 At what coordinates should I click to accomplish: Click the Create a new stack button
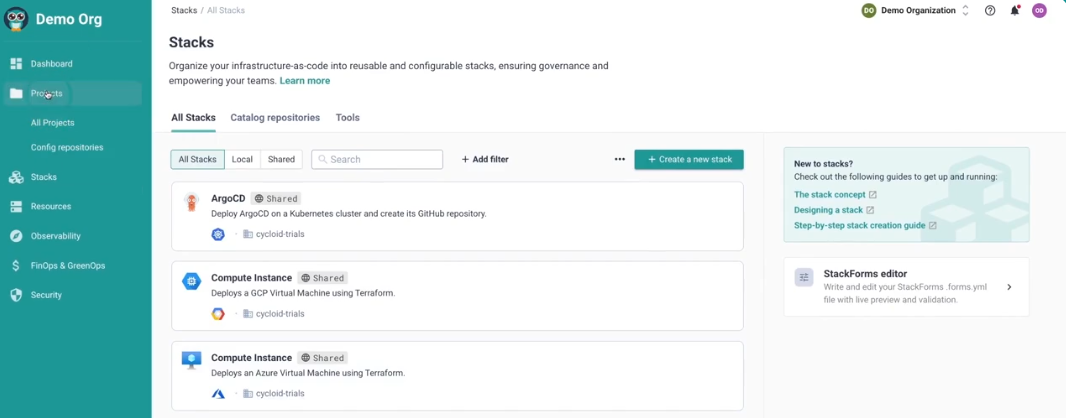tap(689, 159)
